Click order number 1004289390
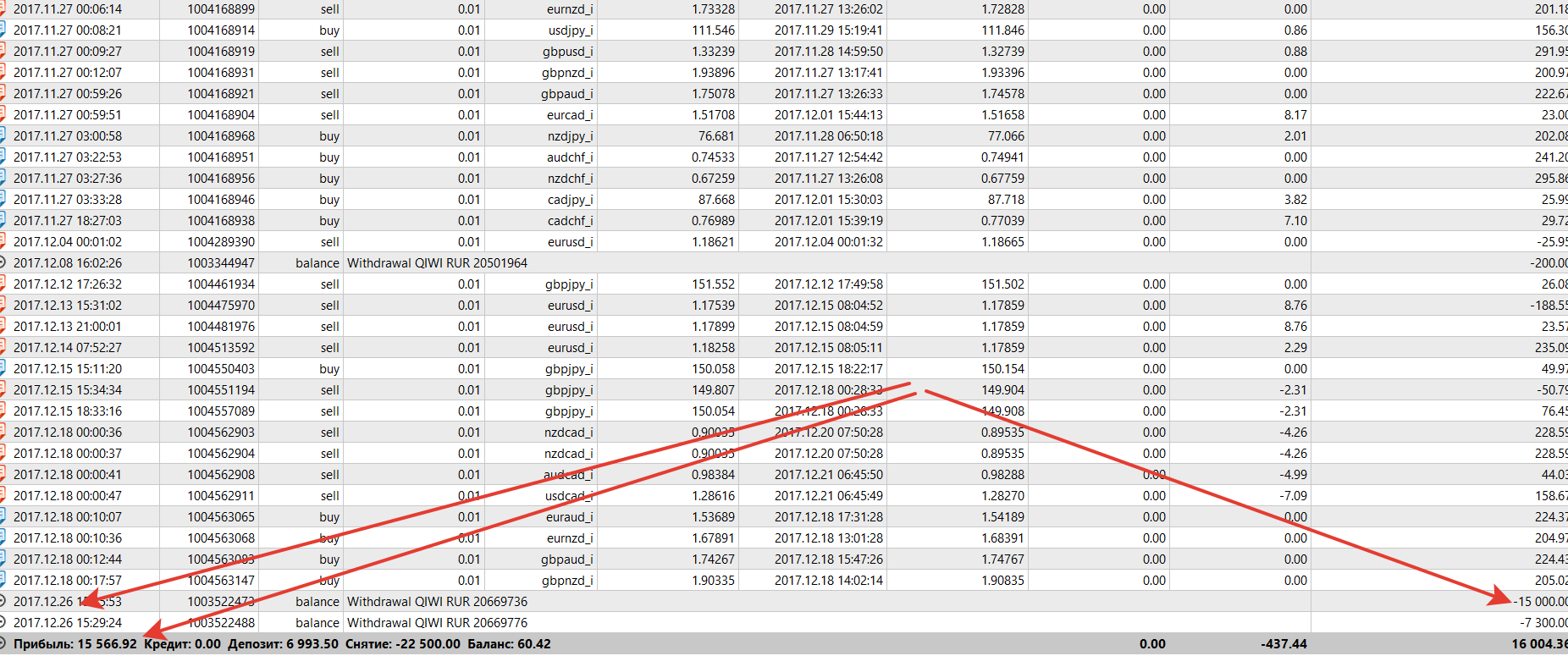Screen dimensions: 1568x667 [x=221, y=241]
